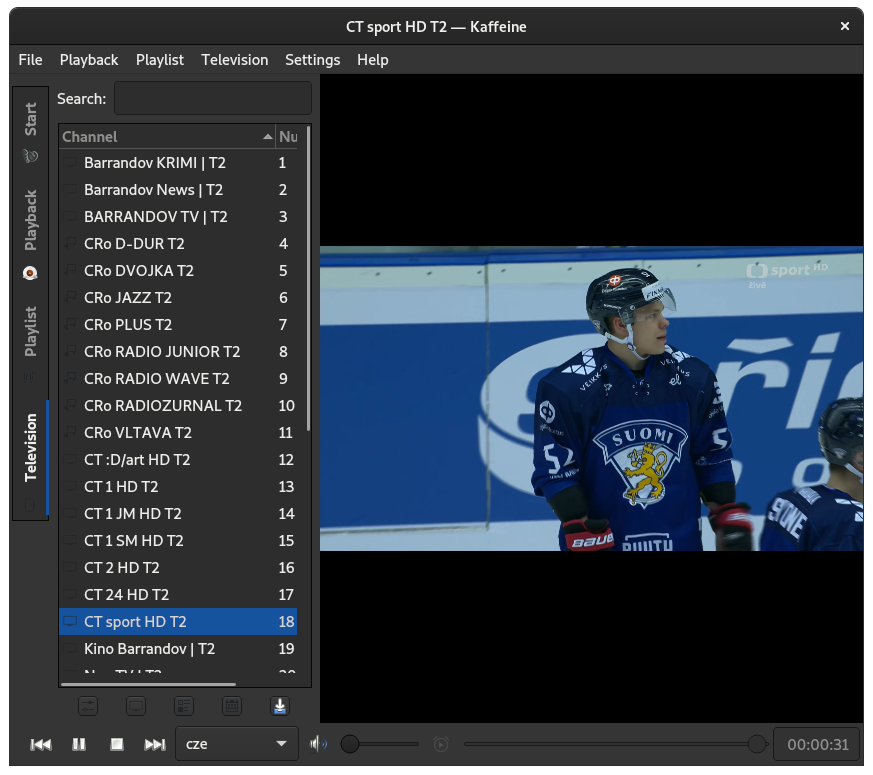The image size is (873, 775).
Task: Click the TV icon beside CT sport HD T2
Action: (70, 621)
